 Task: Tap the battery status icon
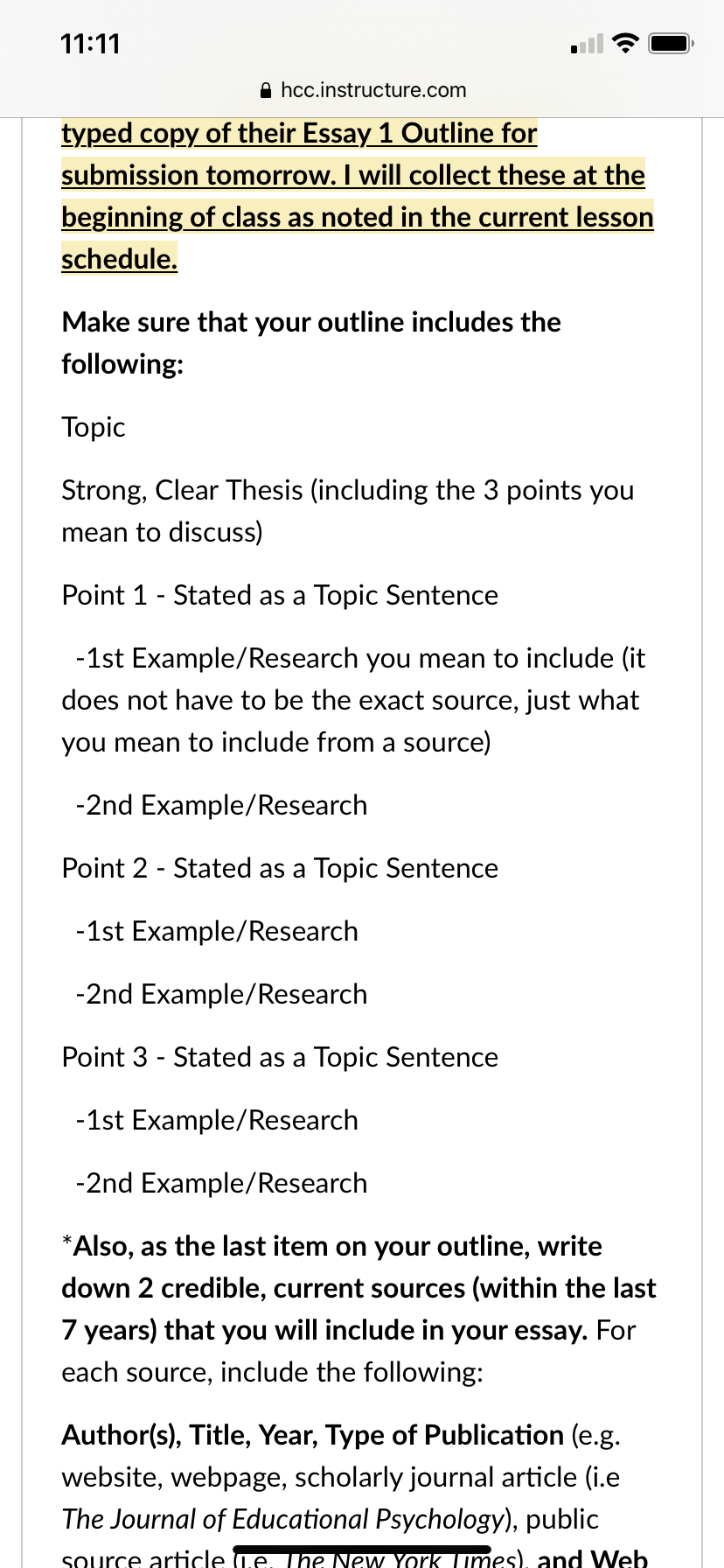click(x=671, y=43)
